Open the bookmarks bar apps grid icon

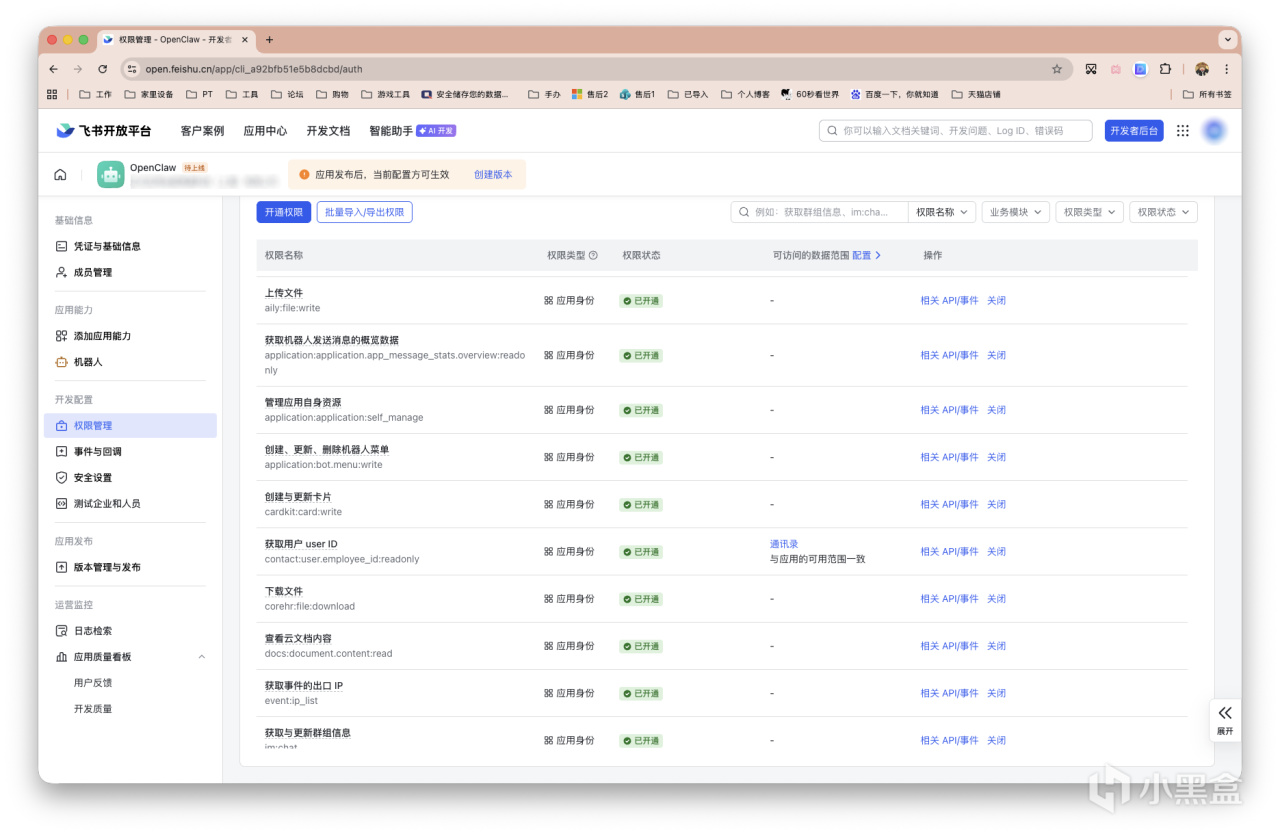(52, 94)
